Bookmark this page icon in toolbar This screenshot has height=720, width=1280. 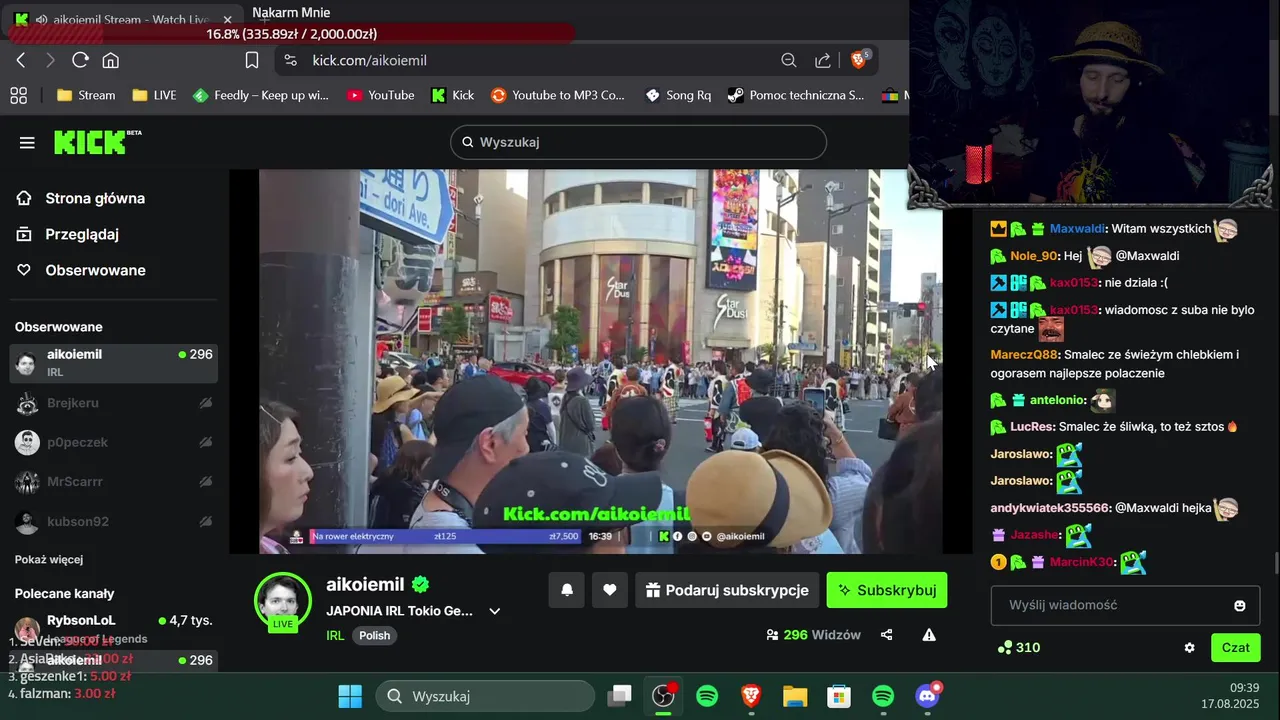click(252, 60)
